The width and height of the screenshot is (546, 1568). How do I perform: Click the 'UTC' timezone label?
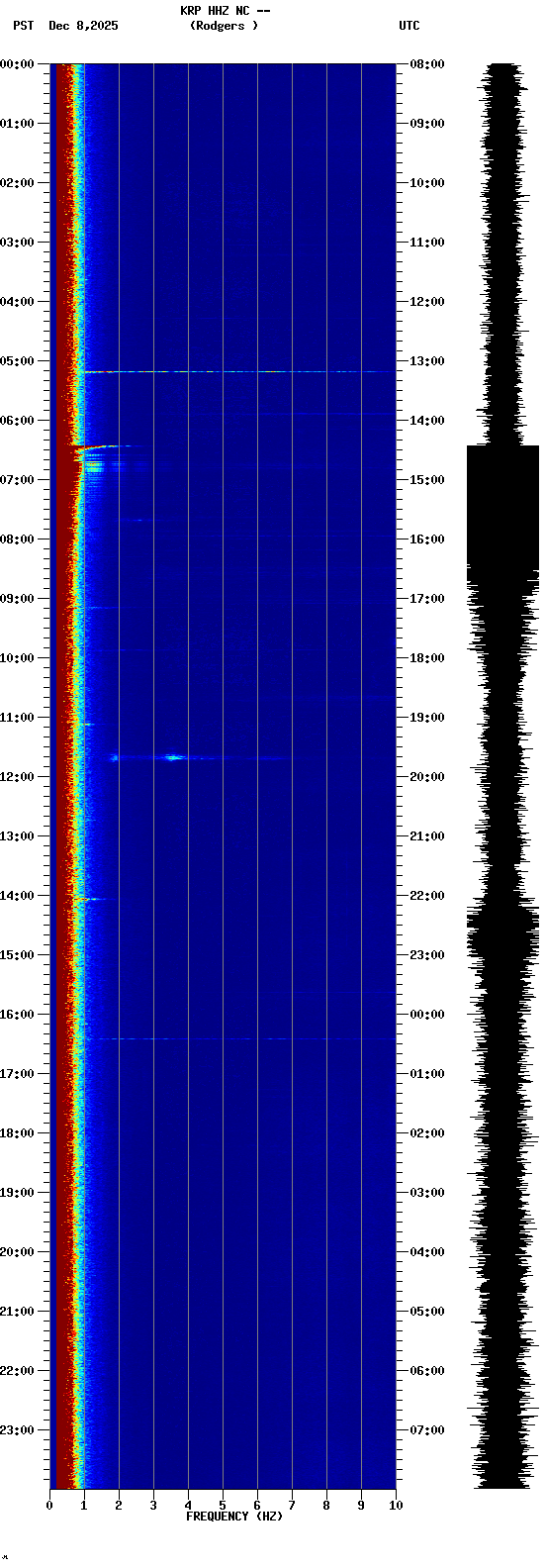(409, 26)
